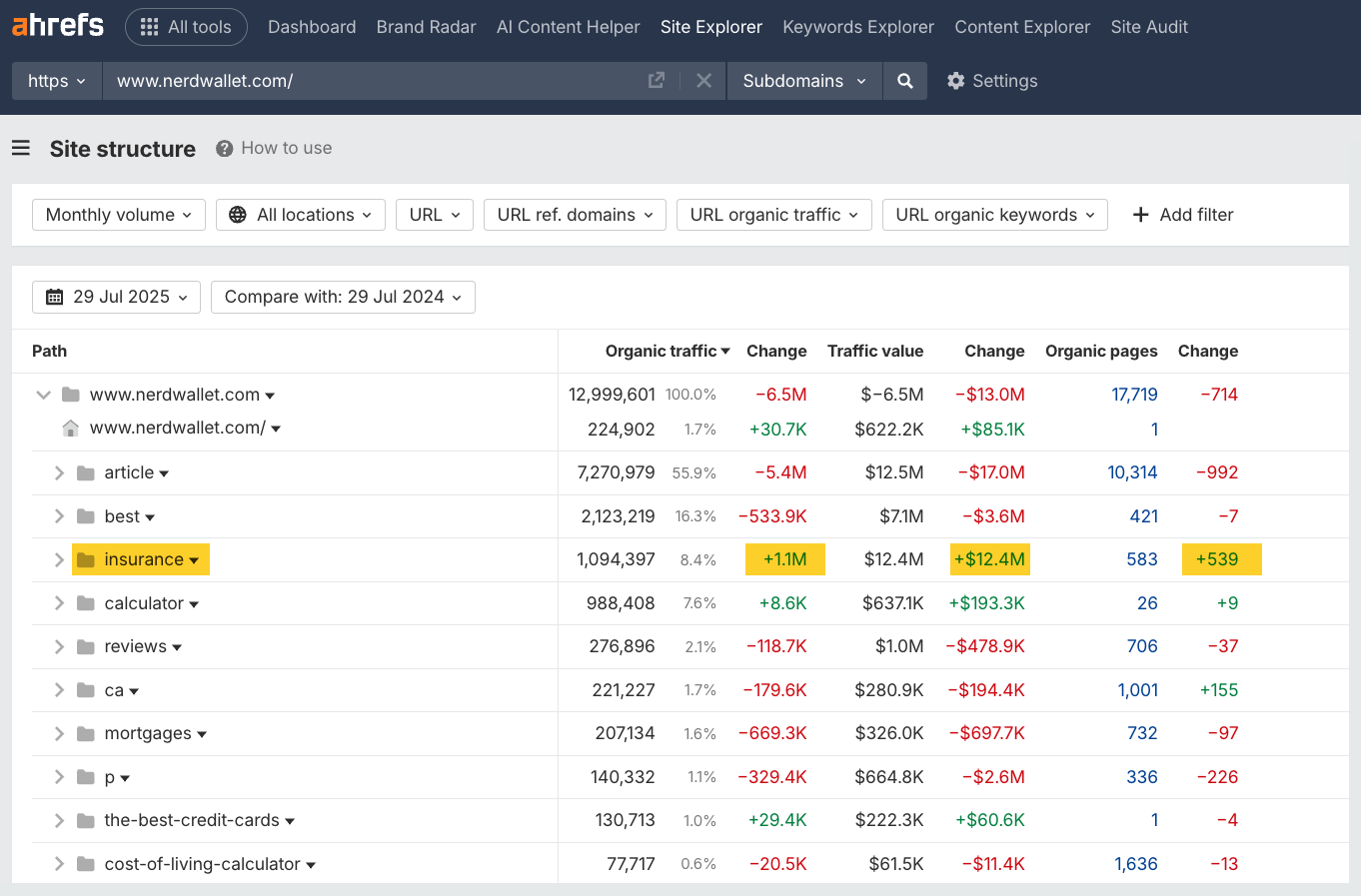Screen dimensions: 1361x896
Task: Clear the URL with the X icon
Action: [x=703, y=81]
